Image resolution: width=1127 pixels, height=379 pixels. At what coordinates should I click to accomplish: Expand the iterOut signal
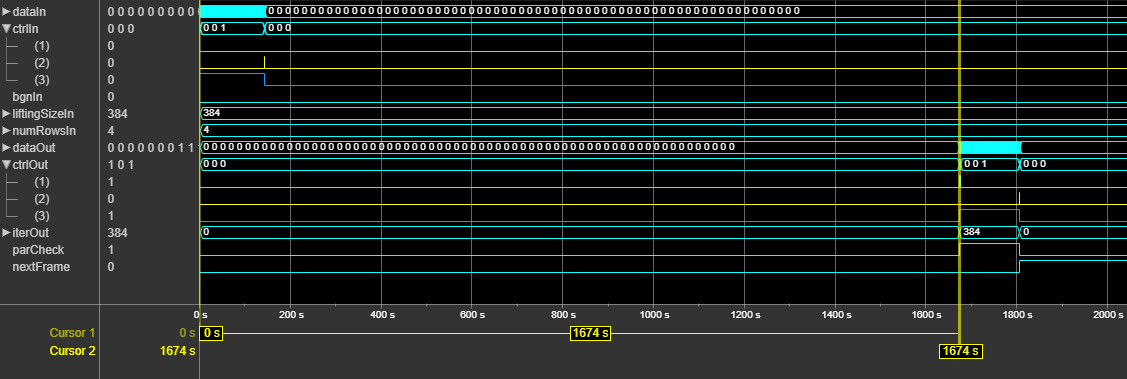[x=6, y=233]
